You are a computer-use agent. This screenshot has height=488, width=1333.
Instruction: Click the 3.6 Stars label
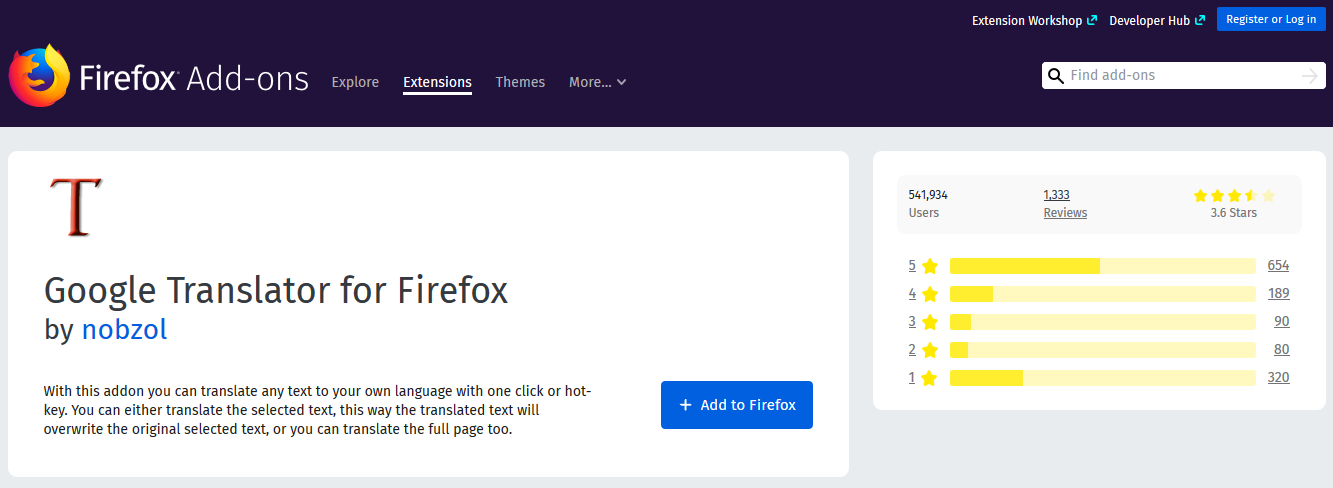point(1234,213)
